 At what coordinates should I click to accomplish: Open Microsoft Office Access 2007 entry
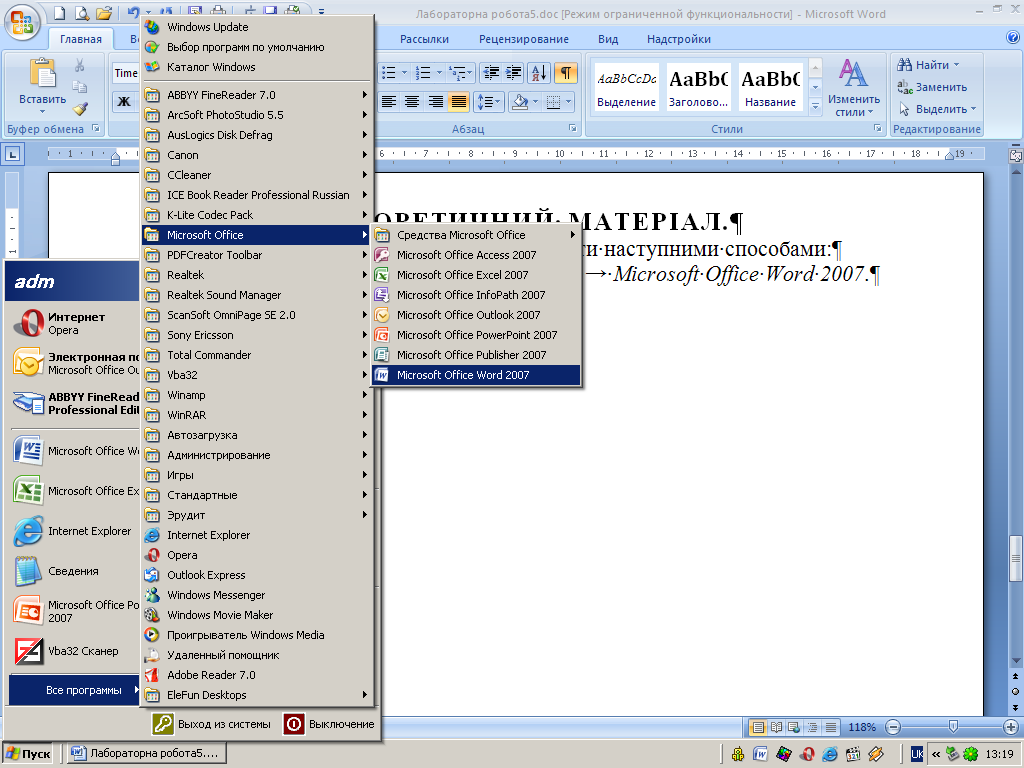476,255
